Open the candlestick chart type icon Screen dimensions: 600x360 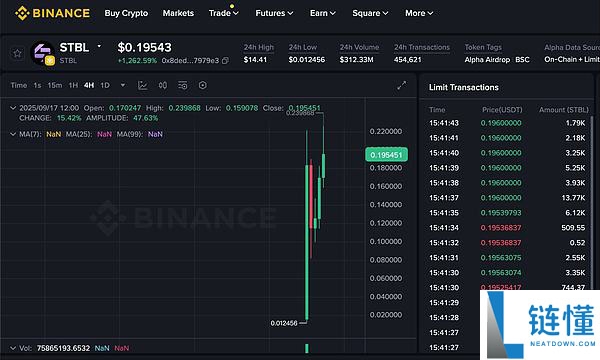tap(163, 85)
